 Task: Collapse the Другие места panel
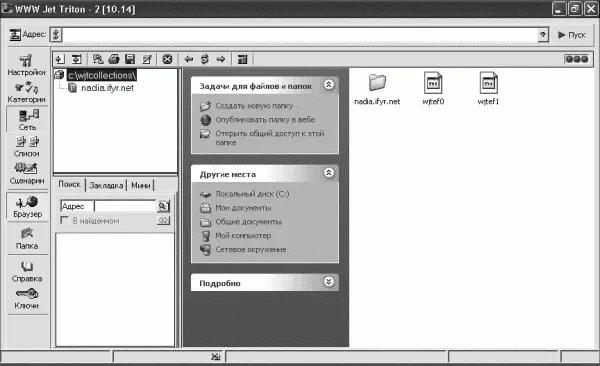[328, 173]
